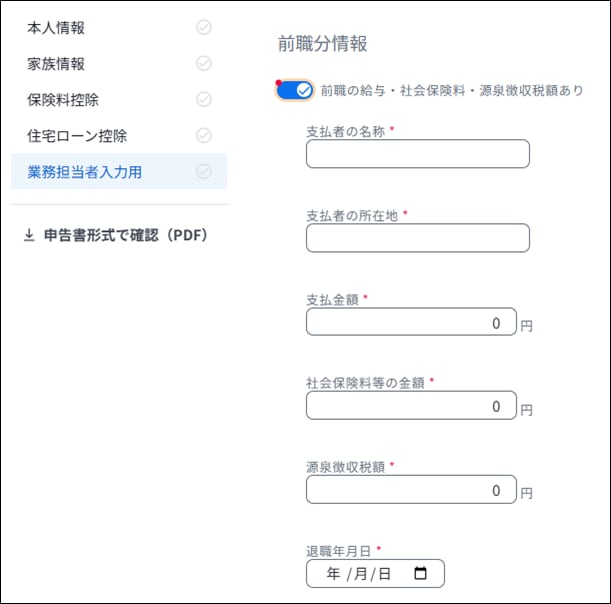Click the download icon for PDF確認
Screen dimensions: 611x604
(29, 236)
